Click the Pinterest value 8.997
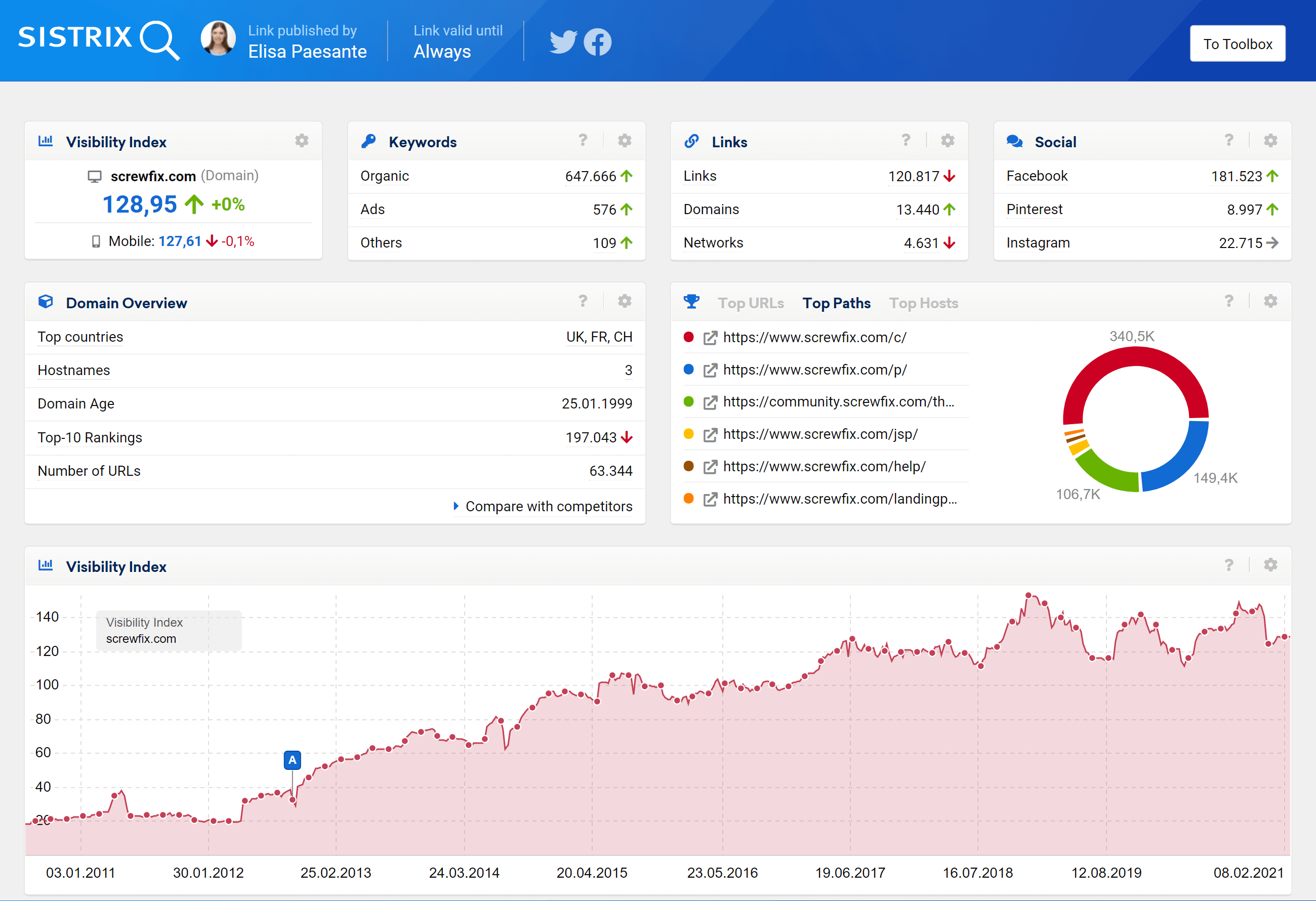 [1245, 210]
